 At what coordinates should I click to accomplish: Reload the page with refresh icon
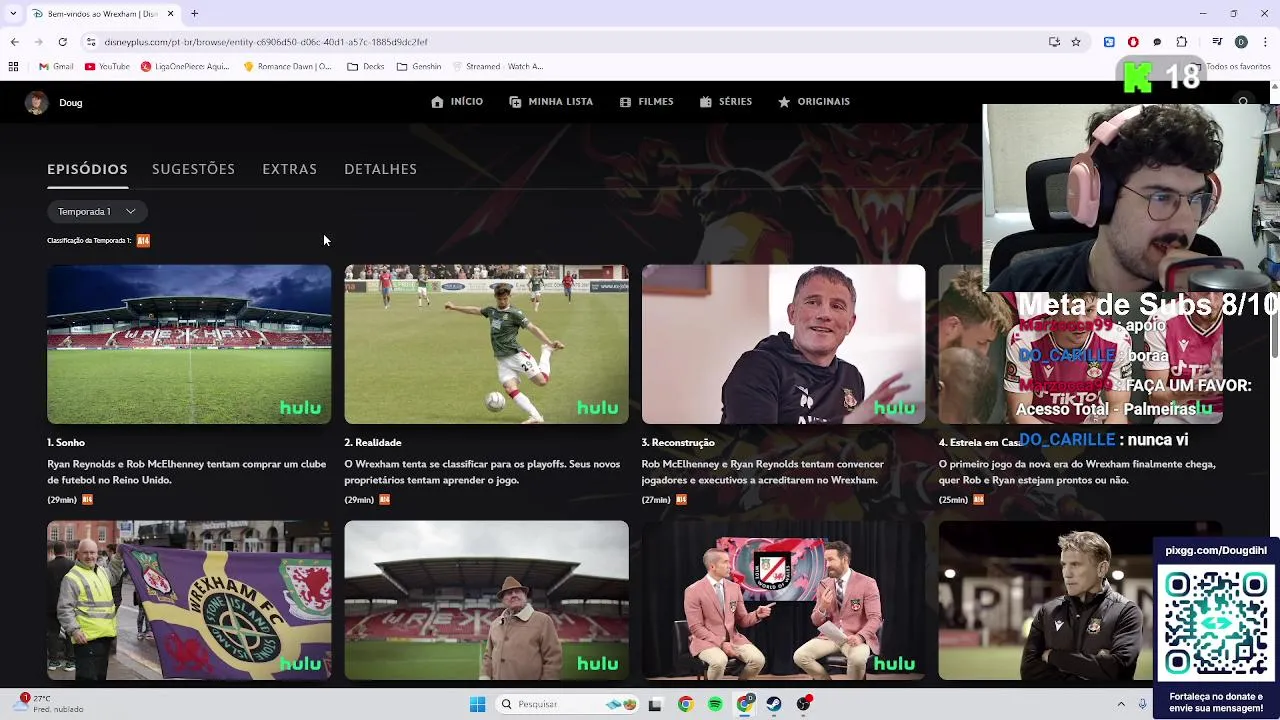pos(62,42)
